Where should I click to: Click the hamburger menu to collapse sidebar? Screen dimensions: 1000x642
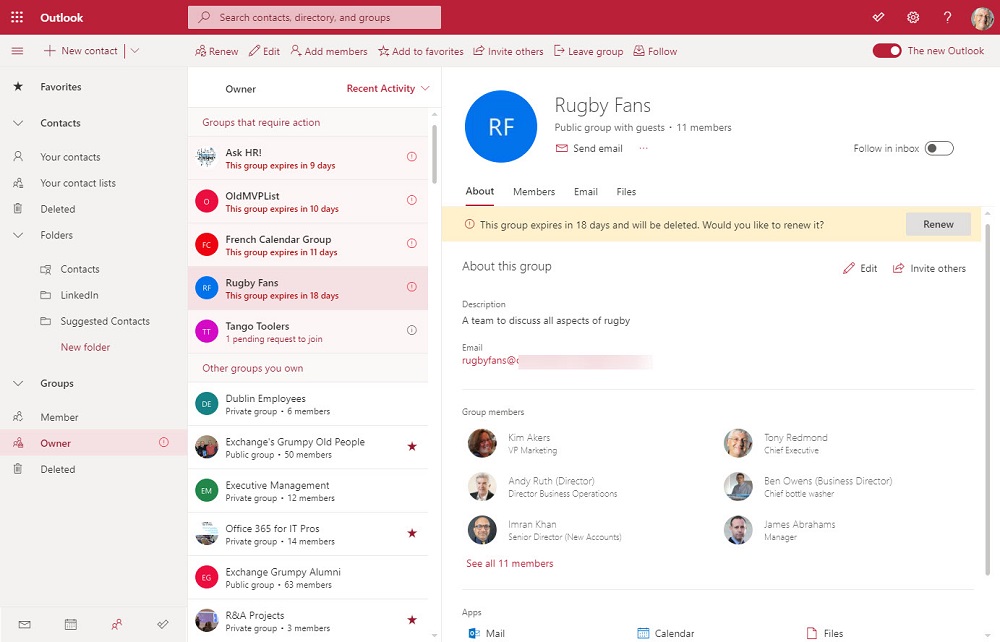tap(17, 51)
